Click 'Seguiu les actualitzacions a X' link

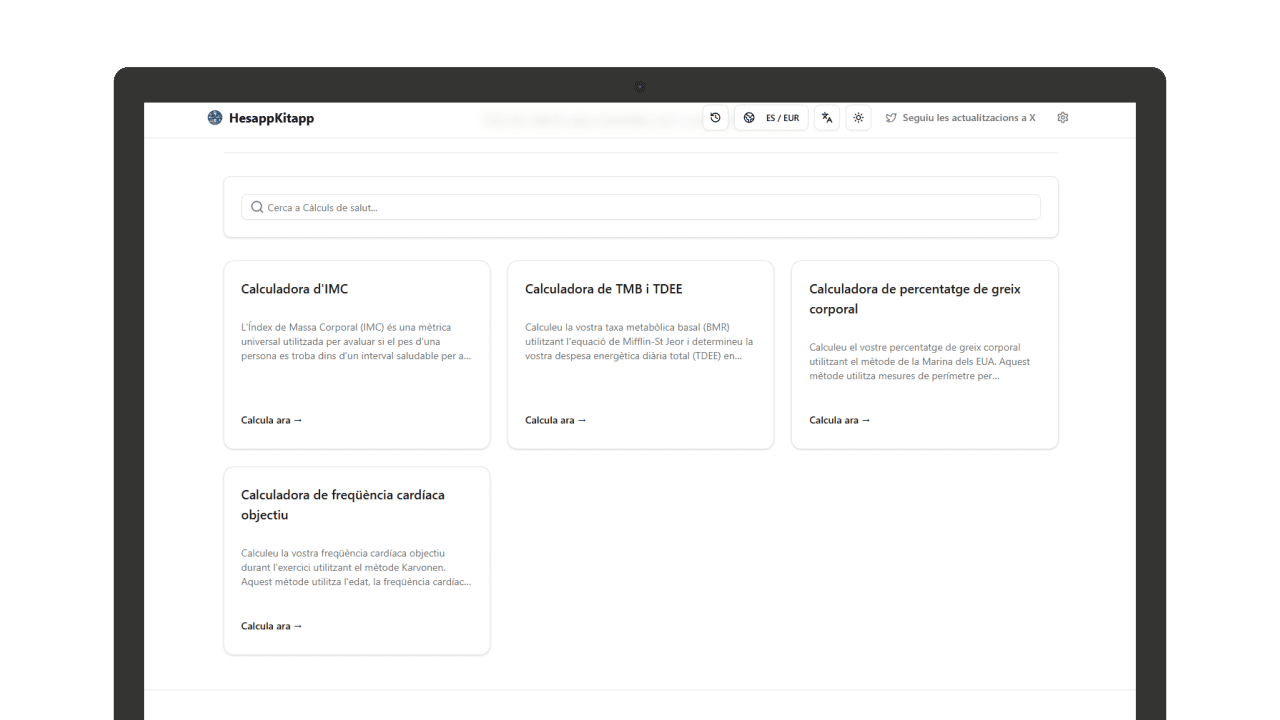coord(968,118)
